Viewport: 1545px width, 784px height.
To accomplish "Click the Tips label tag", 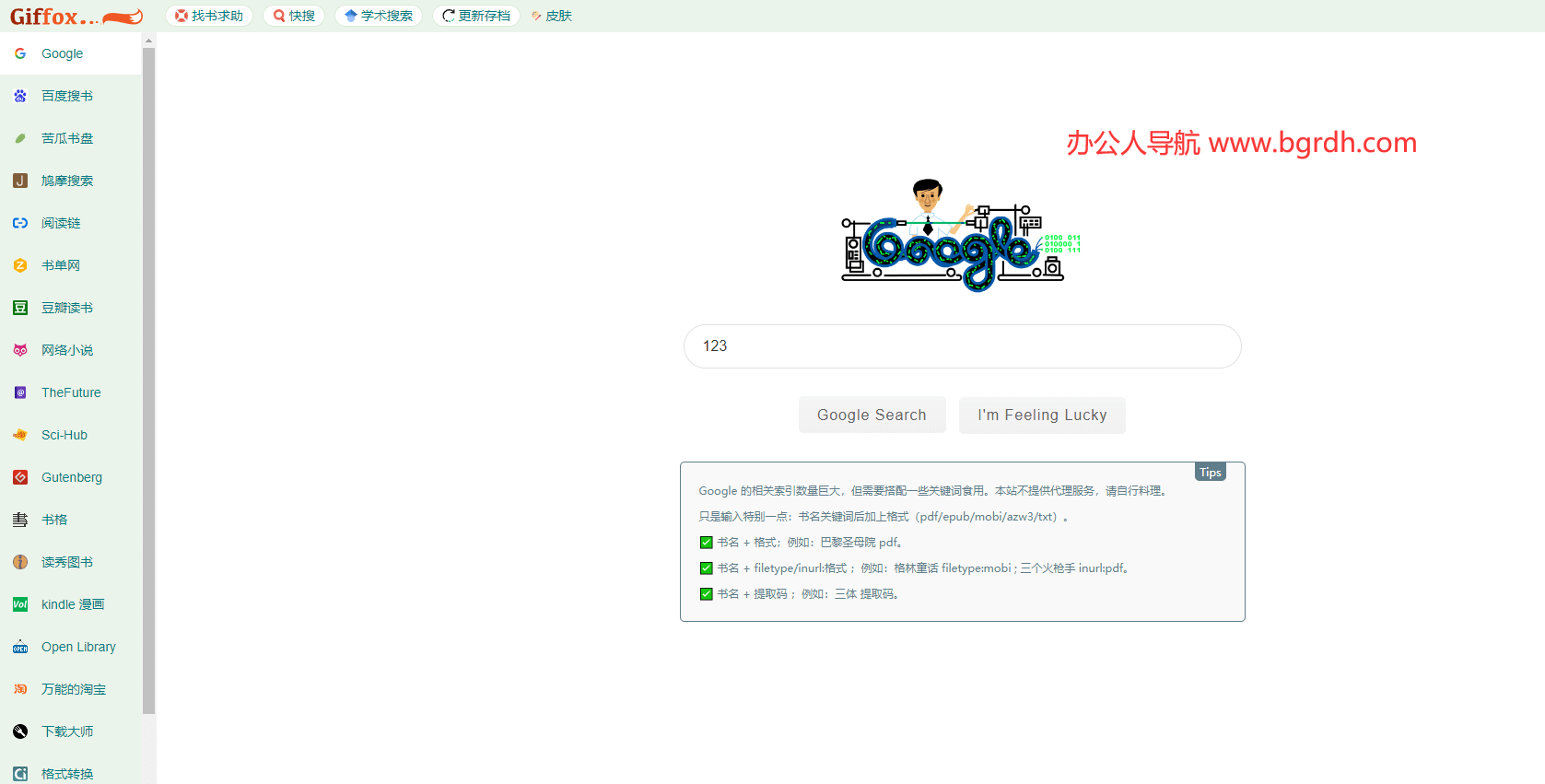I will pos(1211,472).
